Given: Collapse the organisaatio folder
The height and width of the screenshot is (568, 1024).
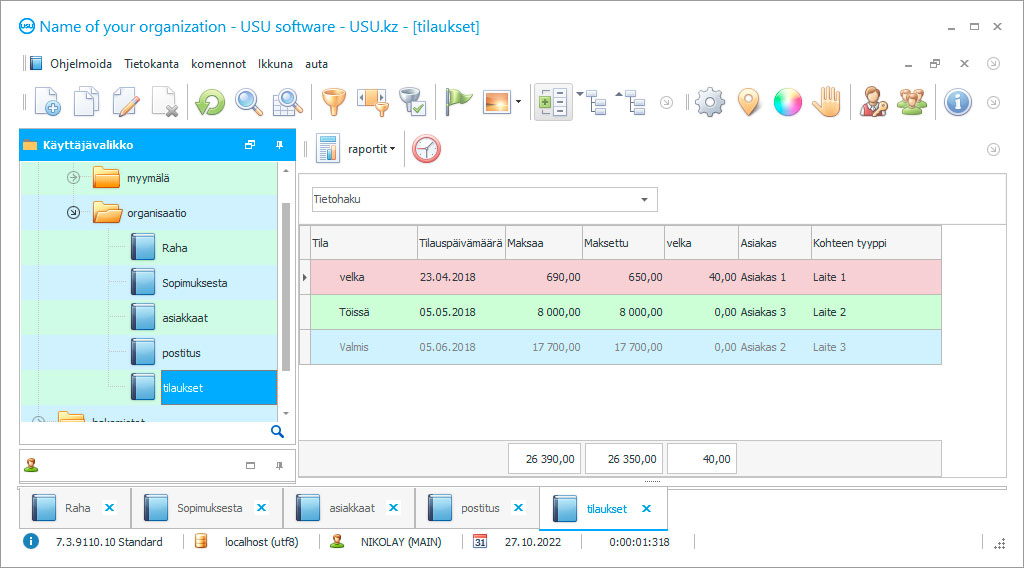Looking at the screenshot, I should (x=73, y=213).
